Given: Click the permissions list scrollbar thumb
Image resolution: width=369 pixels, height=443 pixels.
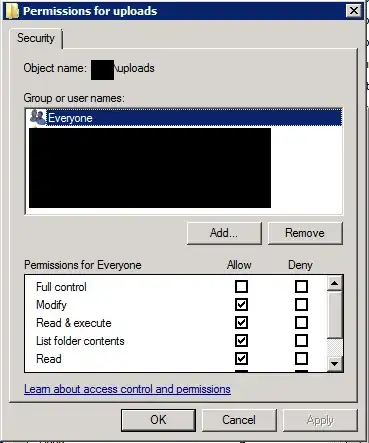Looking at the screenshot, I should pos(335,314).
